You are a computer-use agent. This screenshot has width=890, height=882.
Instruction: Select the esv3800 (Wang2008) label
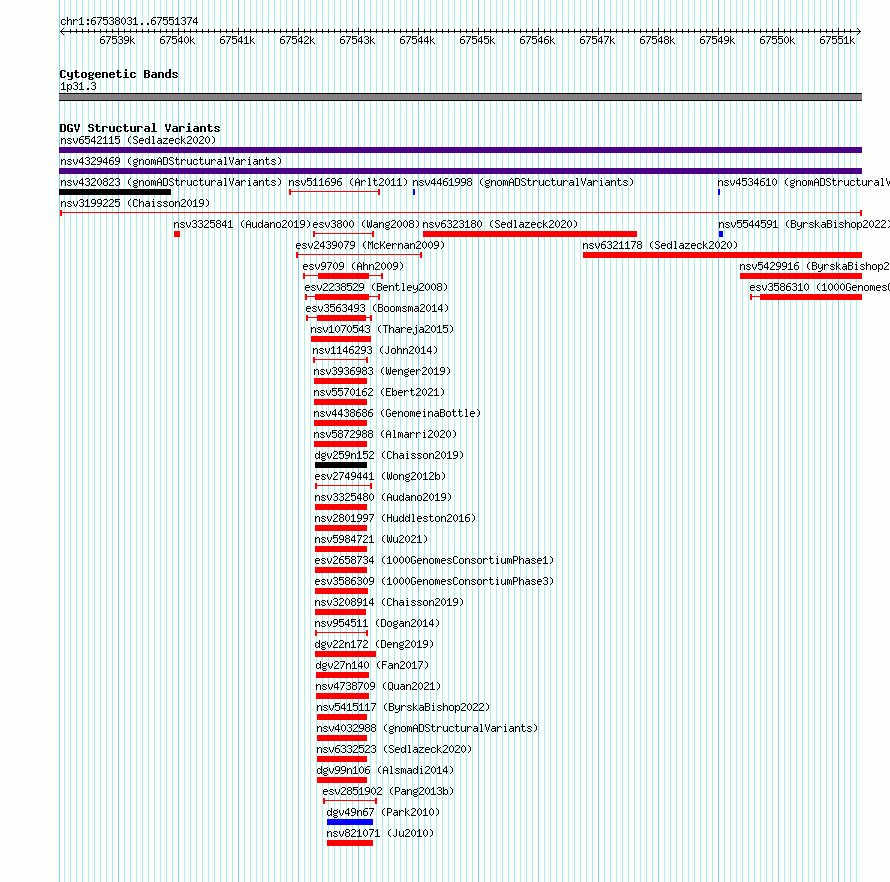(366, 224)
